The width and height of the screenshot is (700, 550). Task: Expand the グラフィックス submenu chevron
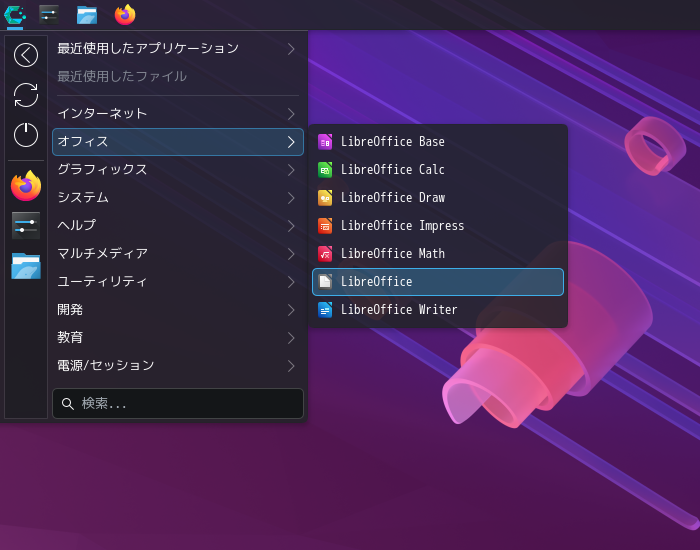pyautogui.click(x=291, y=170)
